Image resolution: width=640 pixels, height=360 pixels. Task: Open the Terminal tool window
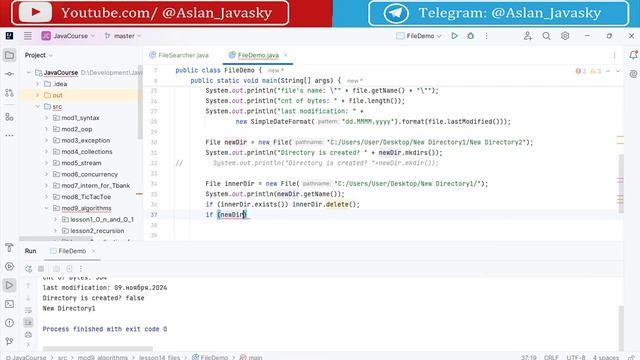9,304
